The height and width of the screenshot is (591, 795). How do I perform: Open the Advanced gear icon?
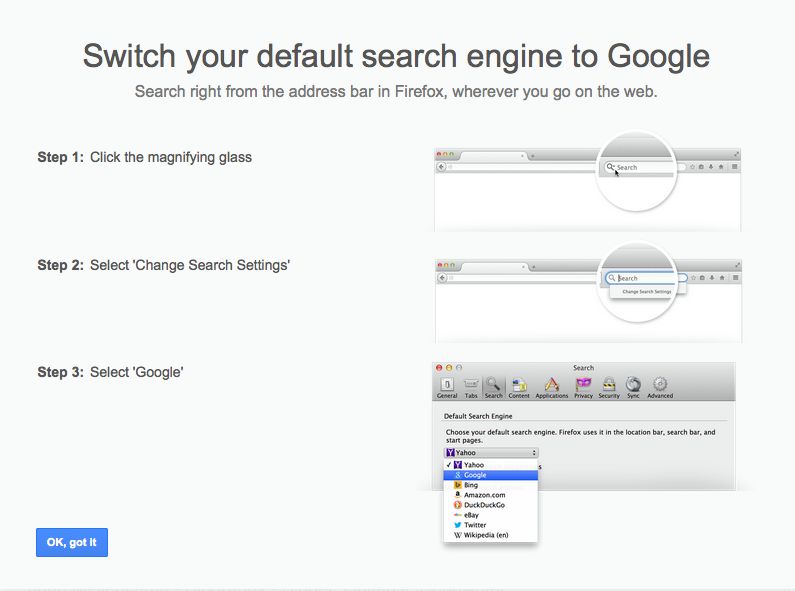pos(660,385)
